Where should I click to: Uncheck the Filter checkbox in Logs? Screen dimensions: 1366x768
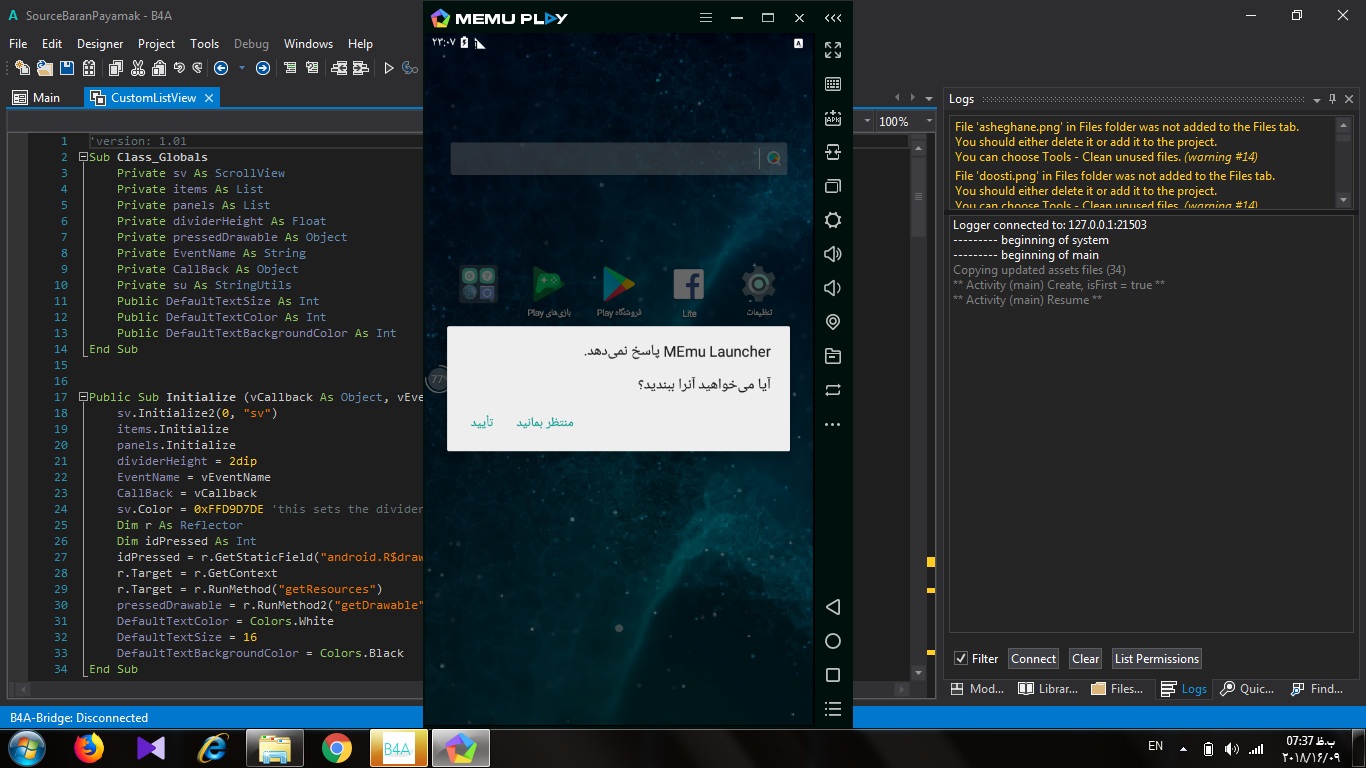tap(961, 658)
